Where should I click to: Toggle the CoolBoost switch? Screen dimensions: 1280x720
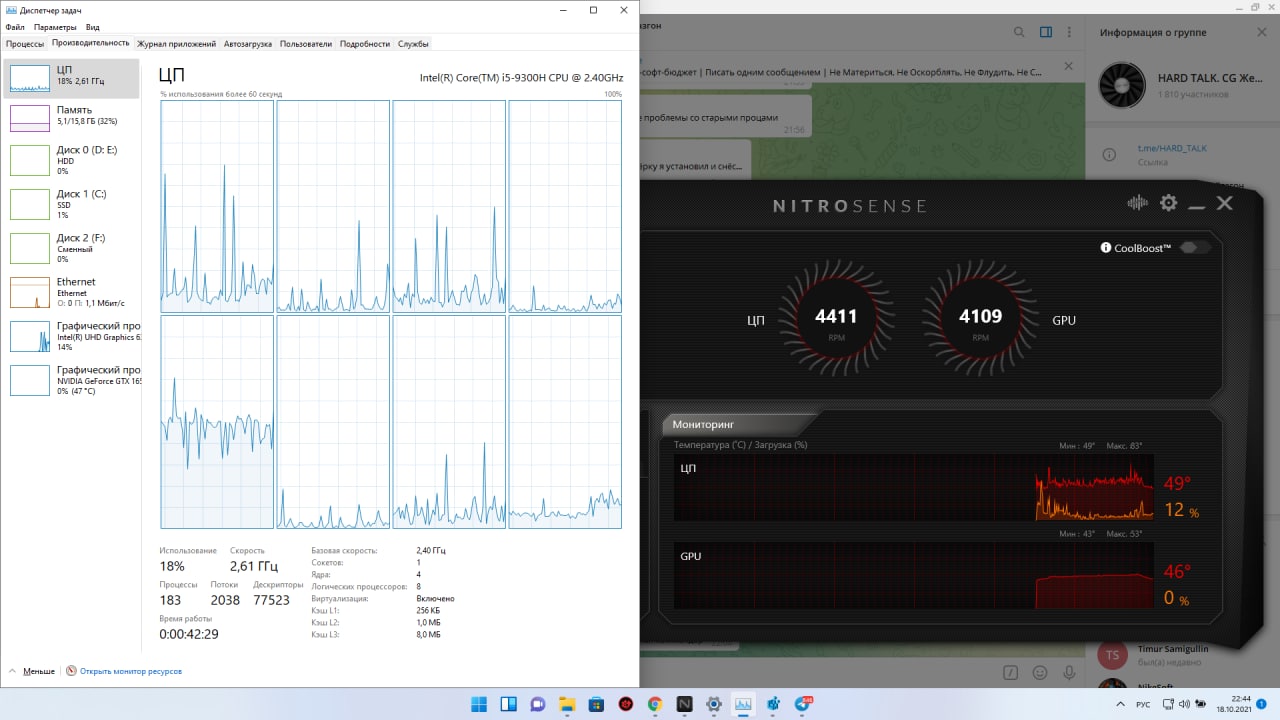click(1195, 248)
